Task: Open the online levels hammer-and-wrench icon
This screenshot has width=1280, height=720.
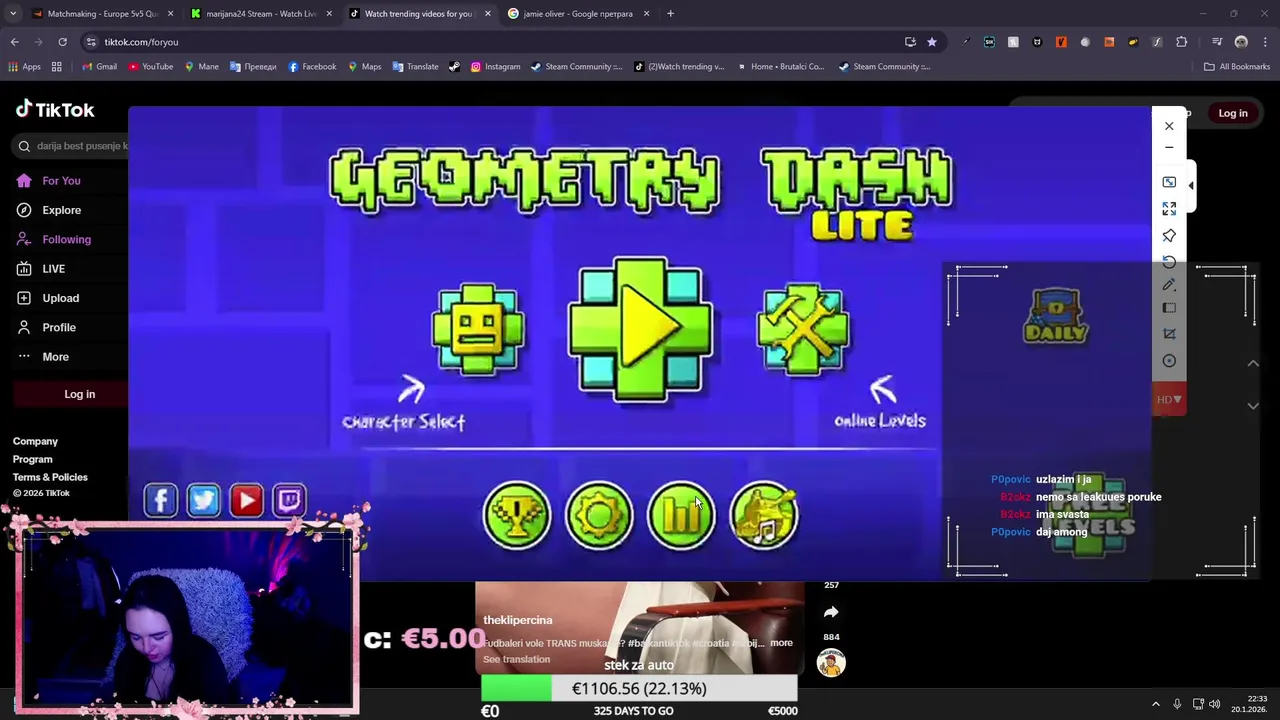Action: pos(803,330)
